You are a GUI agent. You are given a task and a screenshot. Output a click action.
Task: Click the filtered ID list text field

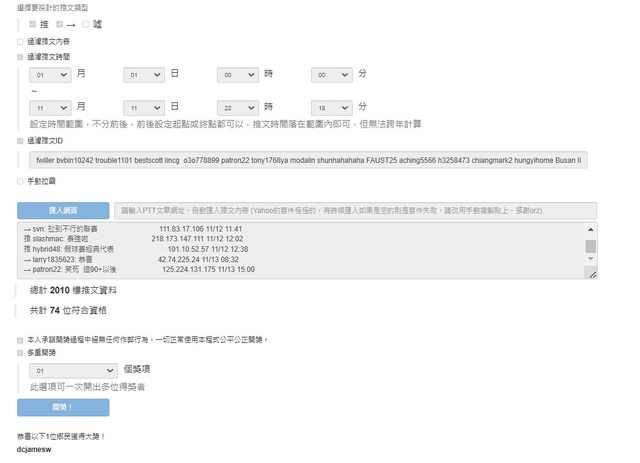(x=309, y=160)
